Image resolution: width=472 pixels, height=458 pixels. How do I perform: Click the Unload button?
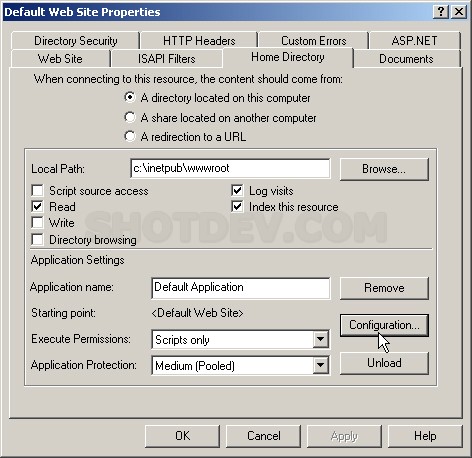click(384, 363)
